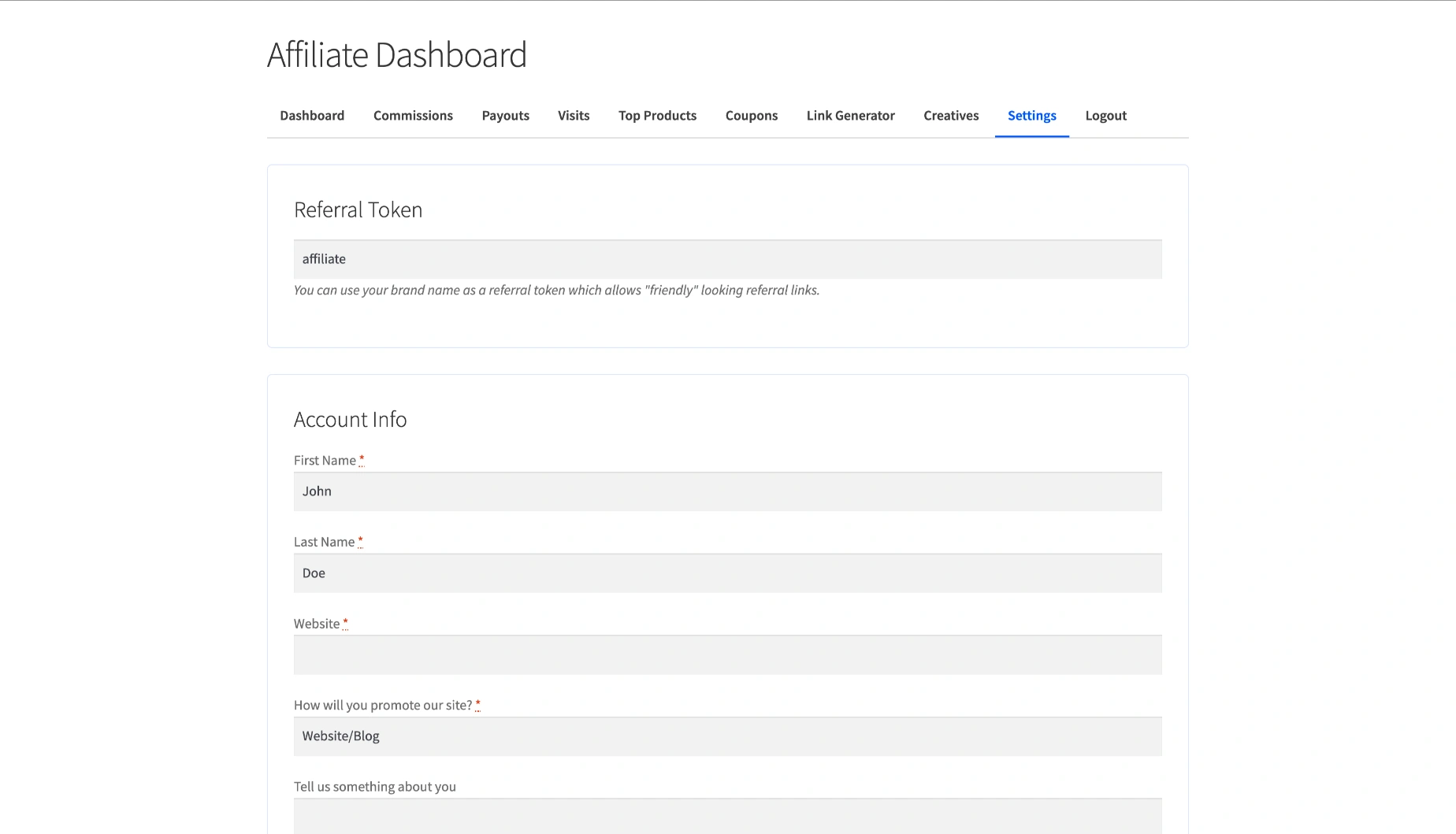The width and height of the screenshot is (1456, 834).
Task: Switch to the Creatives tab
Action: point(951,116)
